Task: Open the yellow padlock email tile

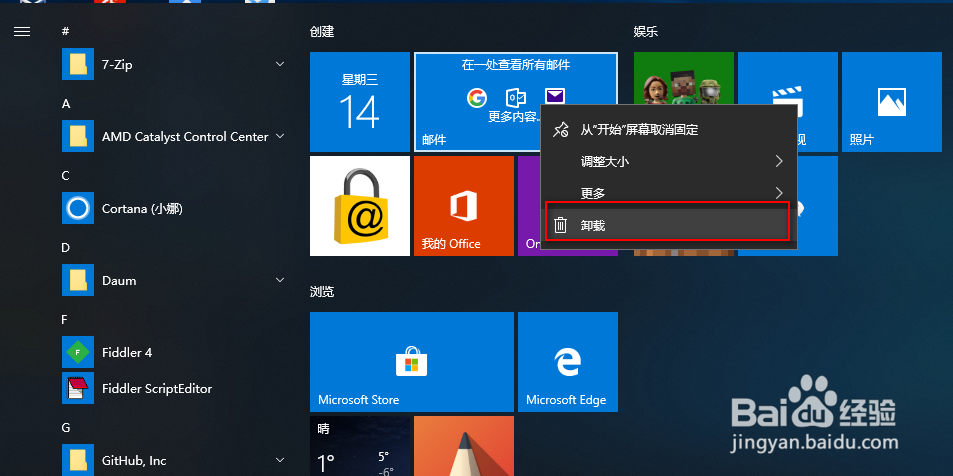Action: point(360,206)
